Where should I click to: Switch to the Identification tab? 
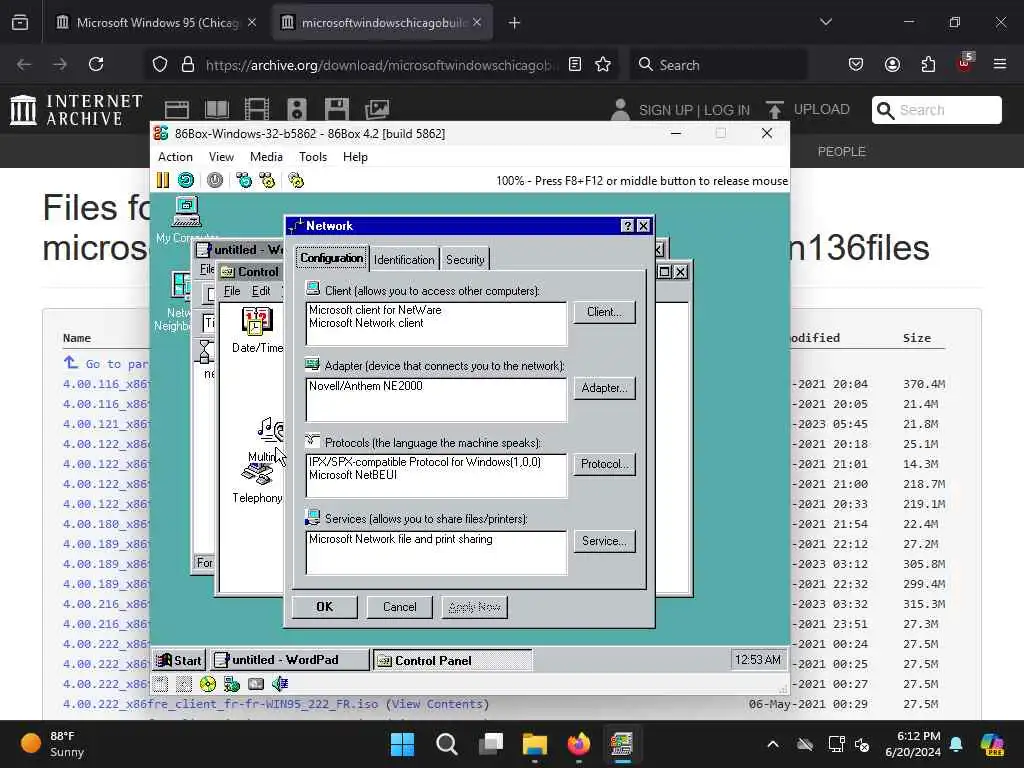pos(404,260)
